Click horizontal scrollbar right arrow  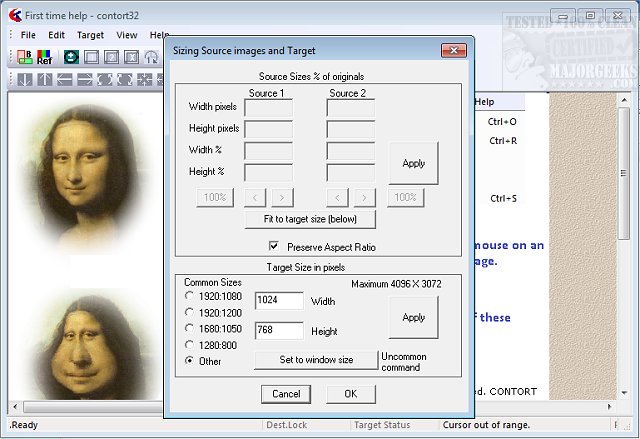(609, 407)
